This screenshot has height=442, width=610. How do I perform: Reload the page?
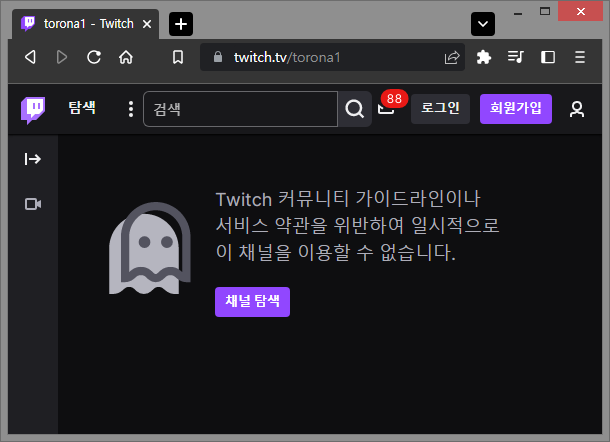coord(94,57)
